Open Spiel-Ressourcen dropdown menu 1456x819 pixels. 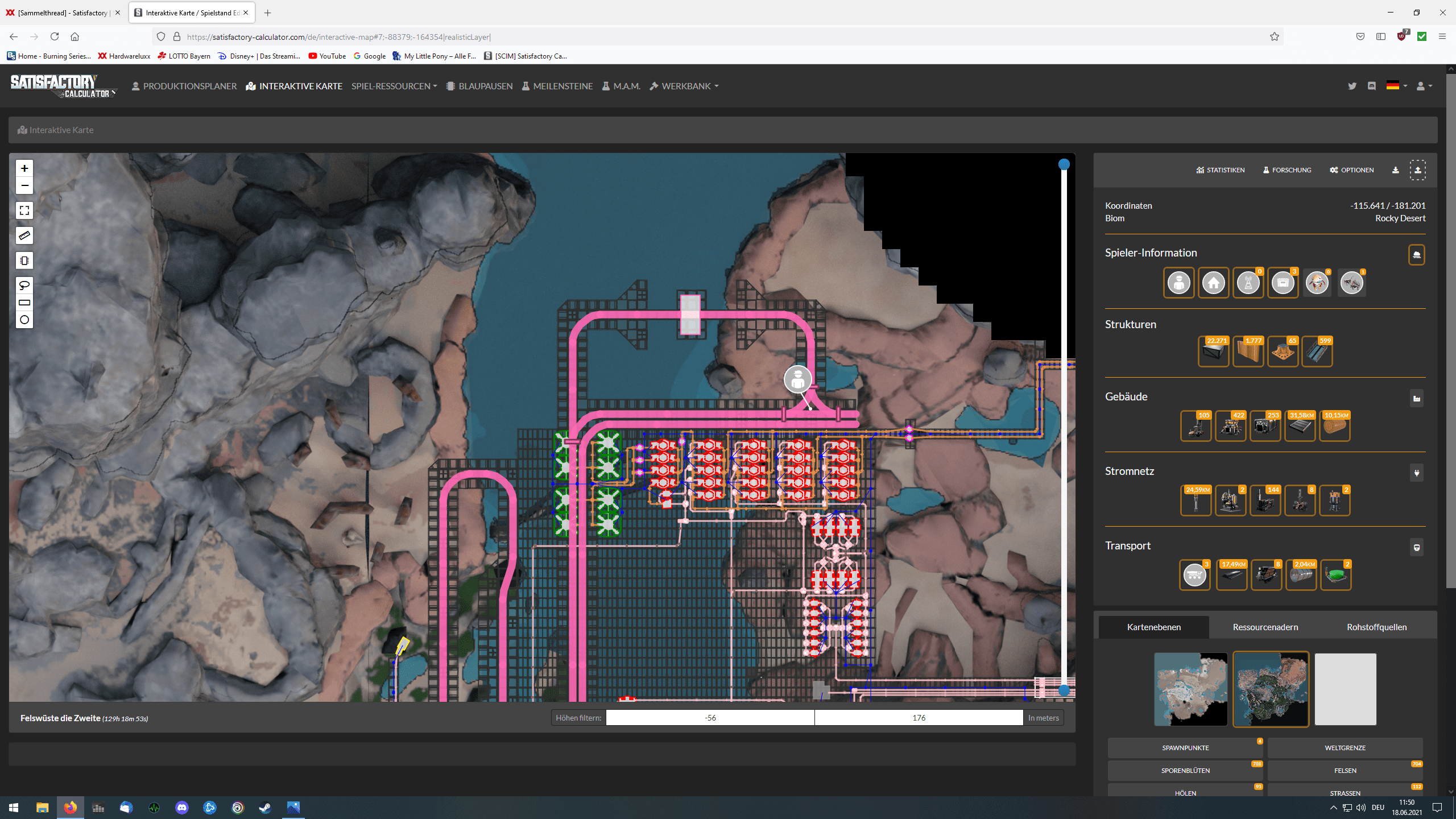[x=394, y=86]
